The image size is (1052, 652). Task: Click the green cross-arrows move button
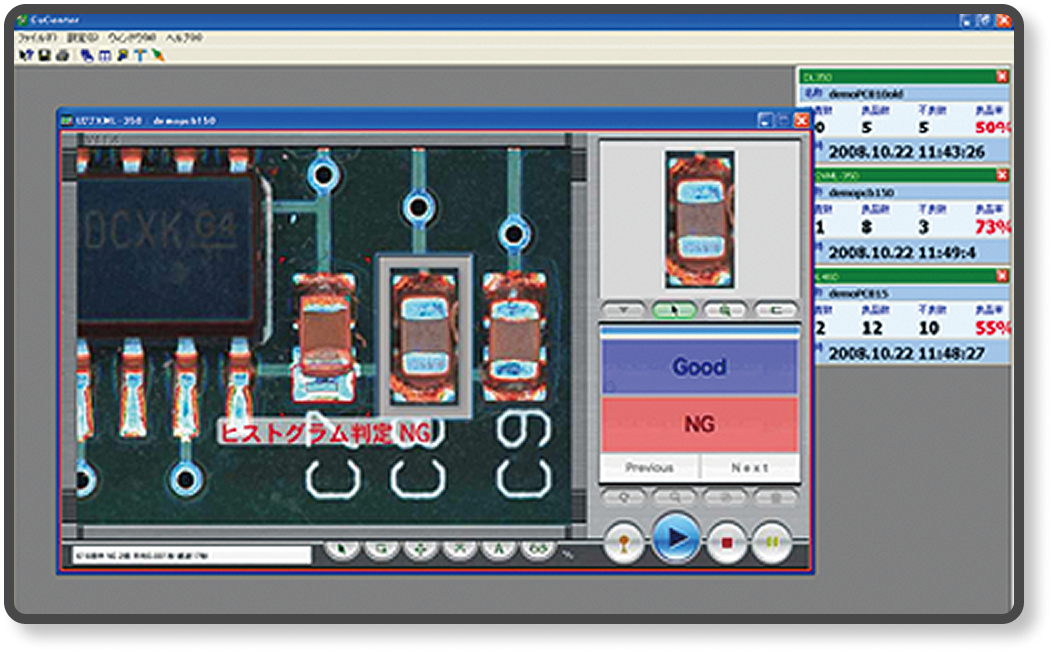420,550
